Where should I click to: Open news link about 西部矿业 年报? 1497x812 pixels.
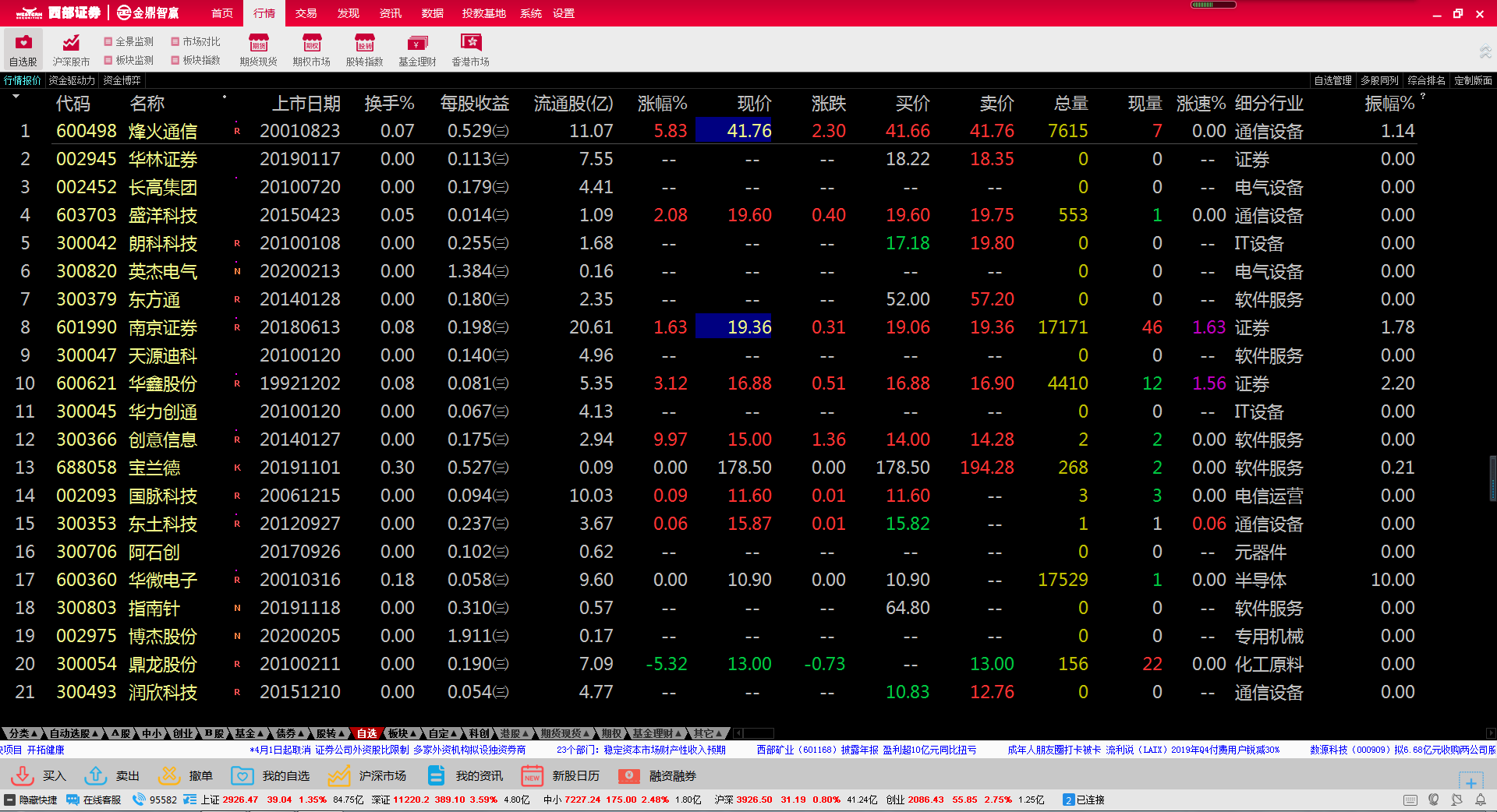click(866, 750)
